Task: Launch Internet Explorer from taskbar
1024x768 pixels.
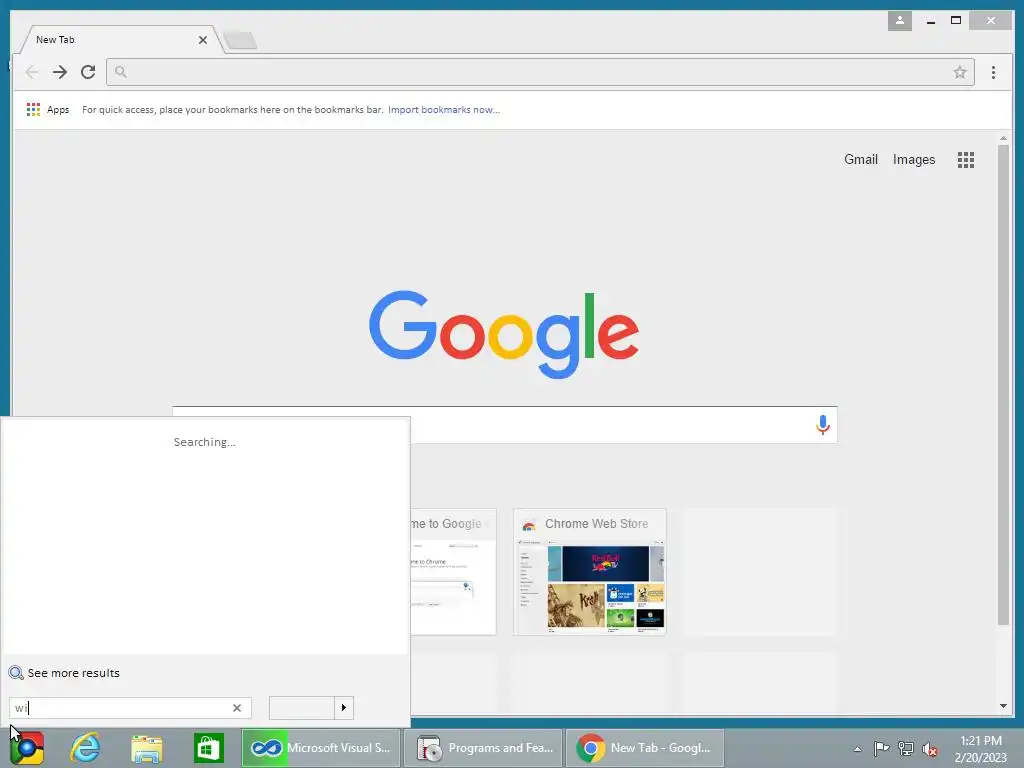Action: pyautogui.click(x=86, y=748)
